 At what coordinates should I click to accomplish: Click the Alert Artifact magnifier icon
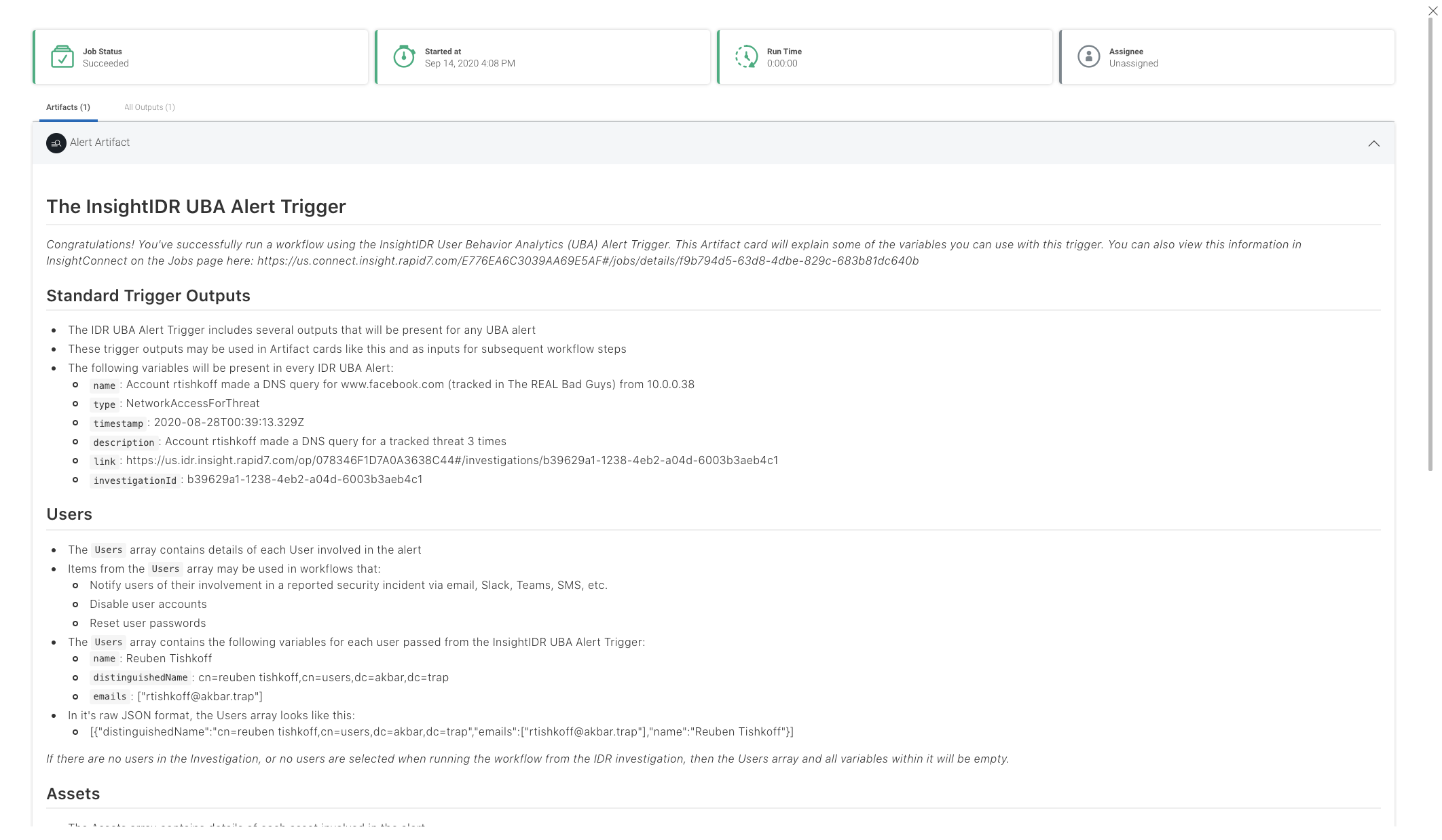tap(56, 143)
